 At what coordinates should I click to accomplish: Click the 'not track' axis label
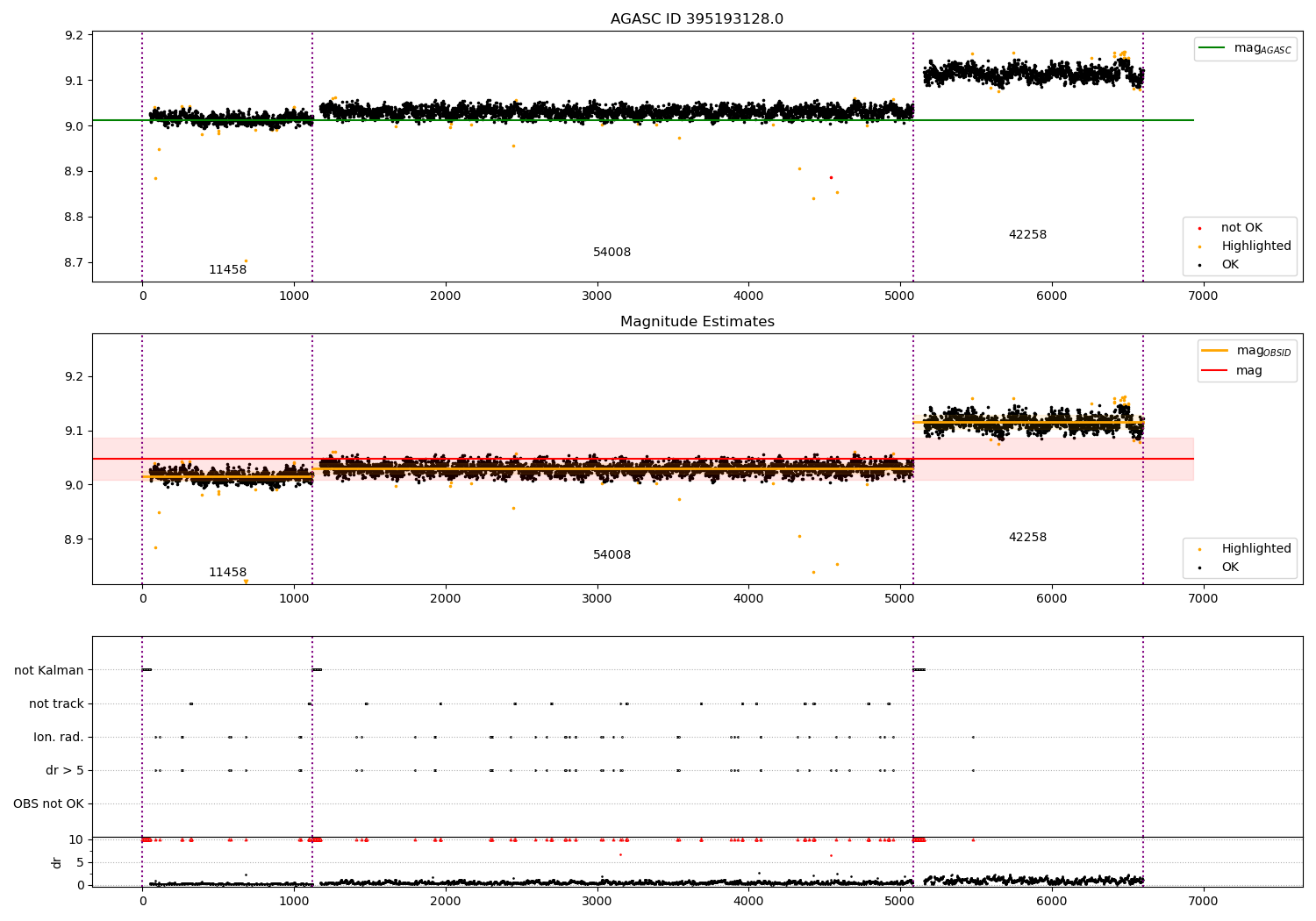(x=56, y=704)
